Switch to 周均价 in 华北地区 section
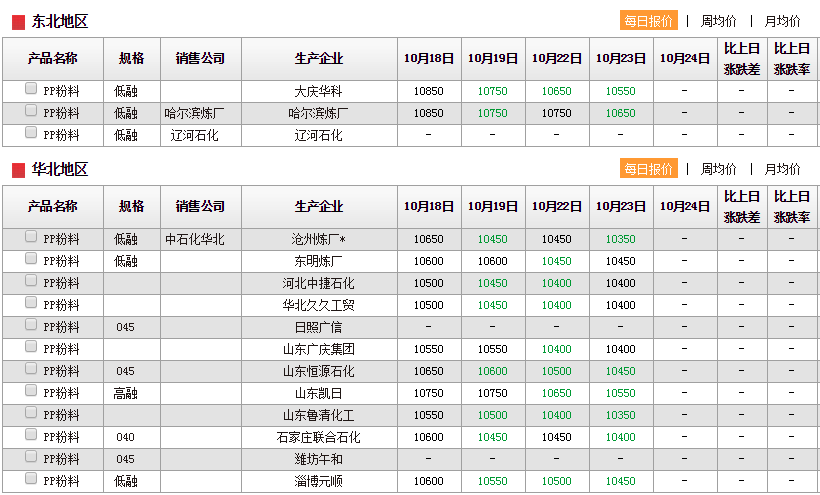Viewport: 820px width, 495px height. (x=719, y=169)
